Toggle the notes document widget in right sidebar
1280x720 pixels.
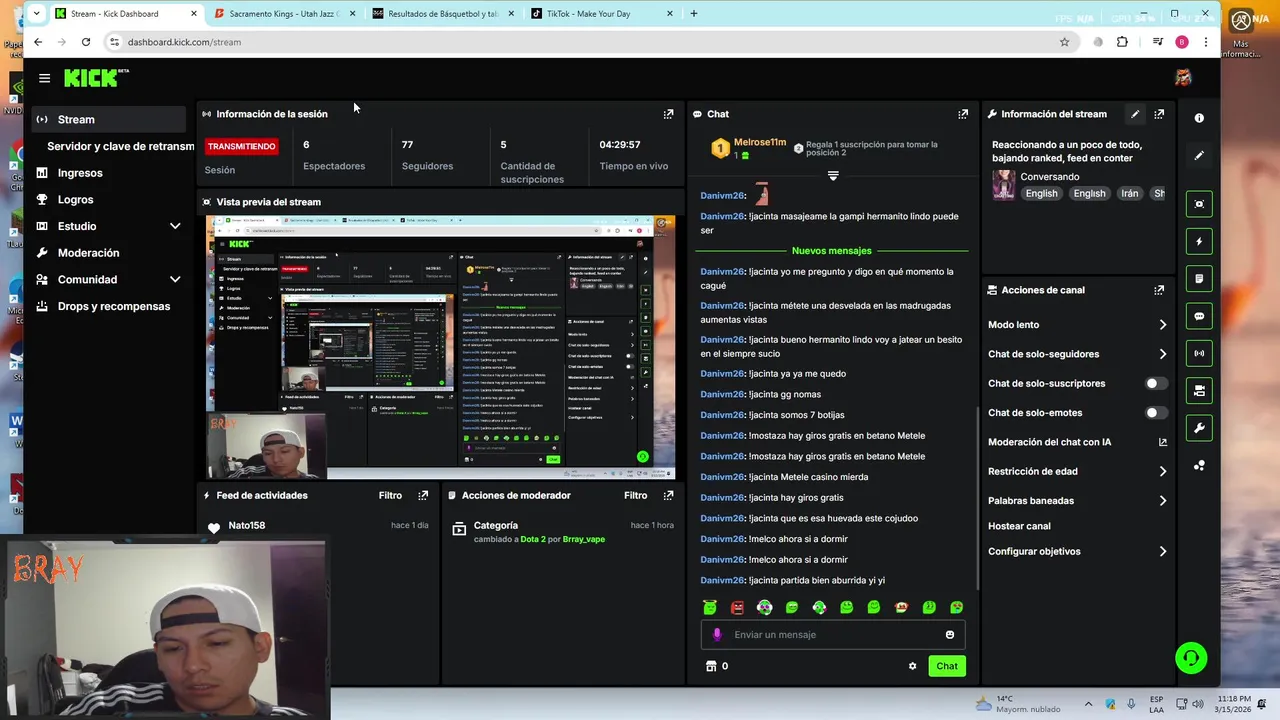[x=1199, y=278]
